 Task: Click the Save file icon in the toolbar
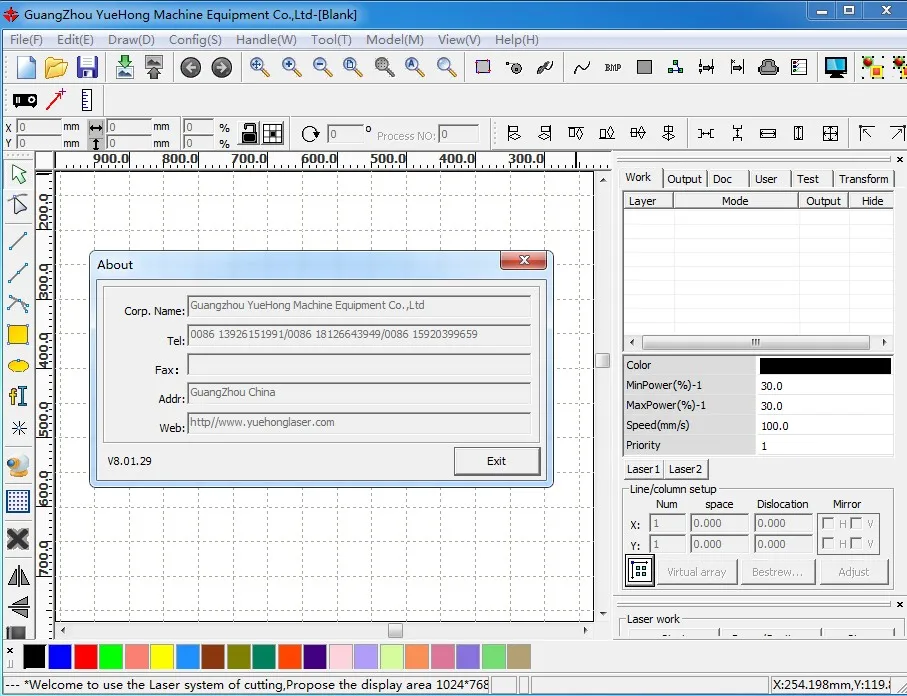(x=87, y=67)
